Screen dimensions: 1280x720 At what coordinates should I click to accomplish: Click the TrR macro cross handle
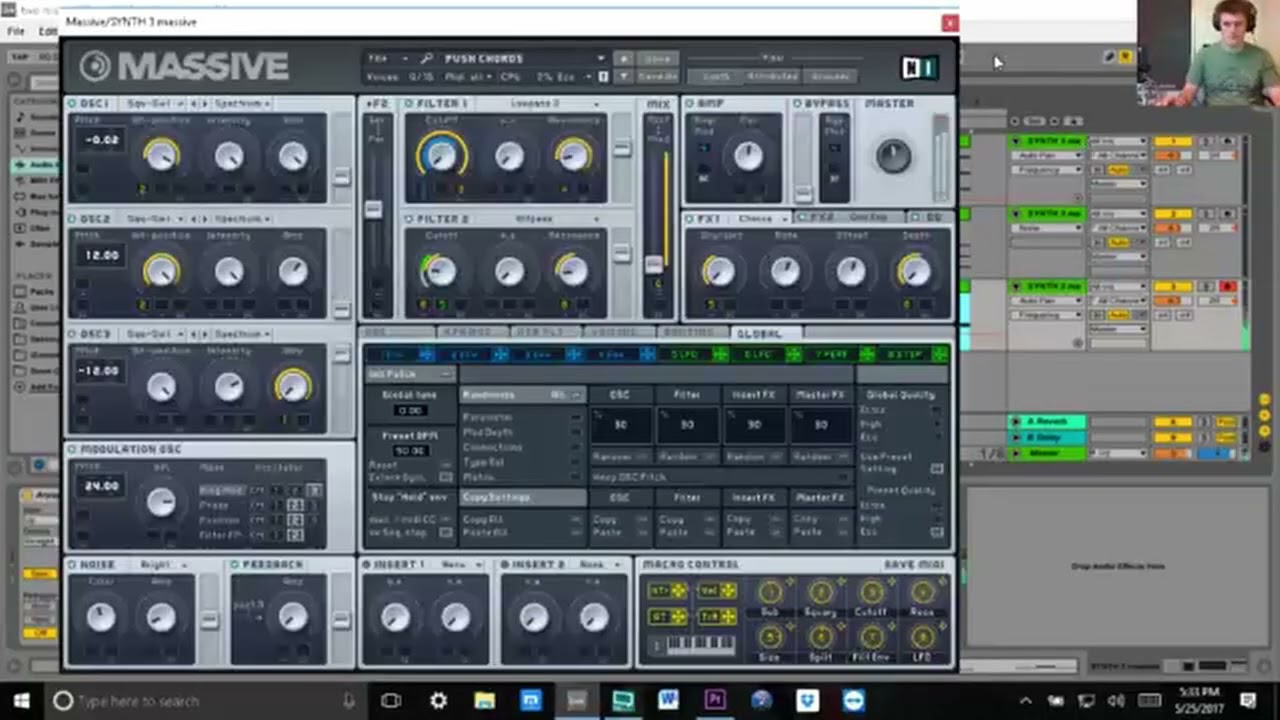pos(727,617)
